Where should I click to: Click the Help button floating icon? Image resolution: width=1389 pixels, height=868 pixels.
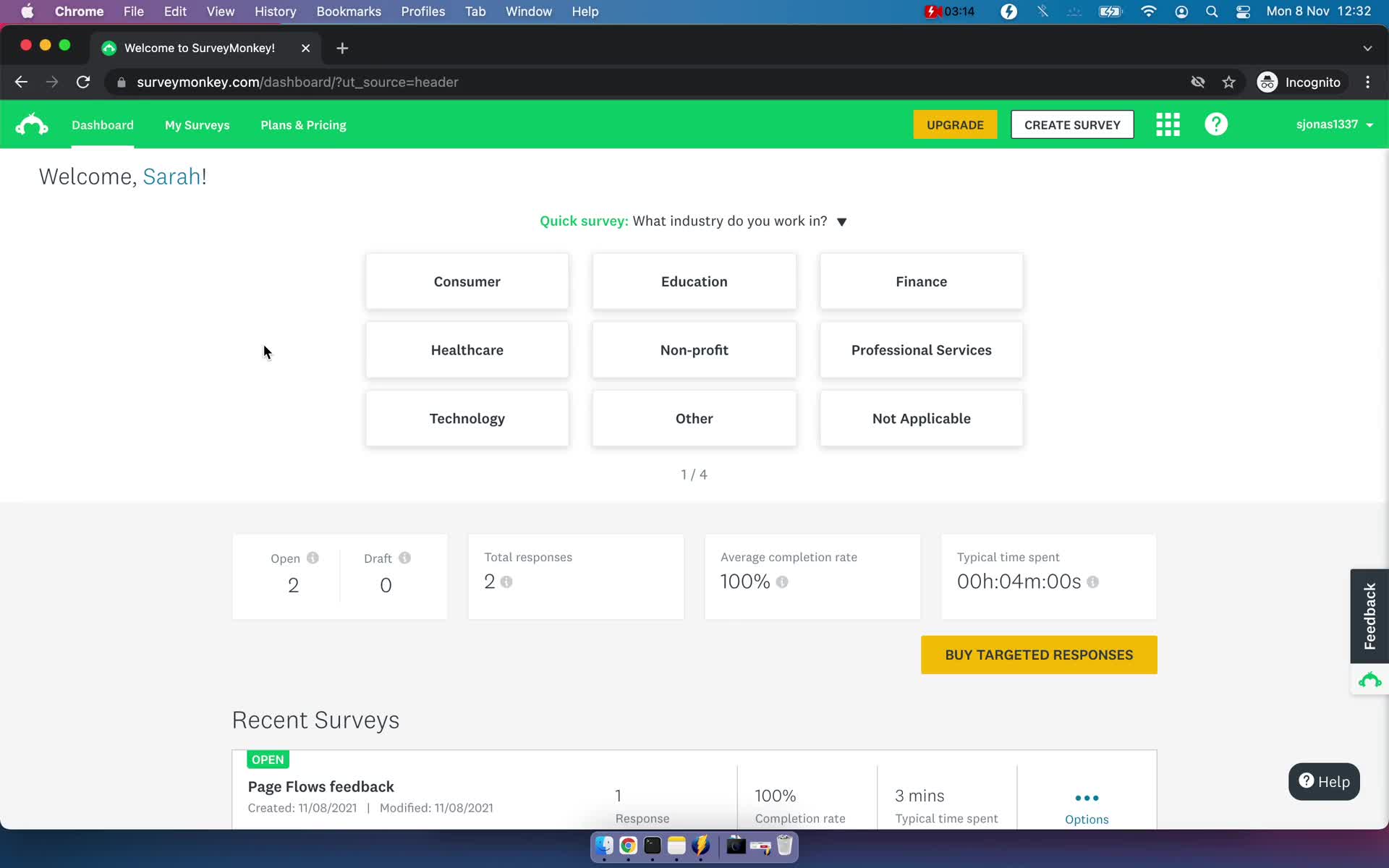[1324, 781]
